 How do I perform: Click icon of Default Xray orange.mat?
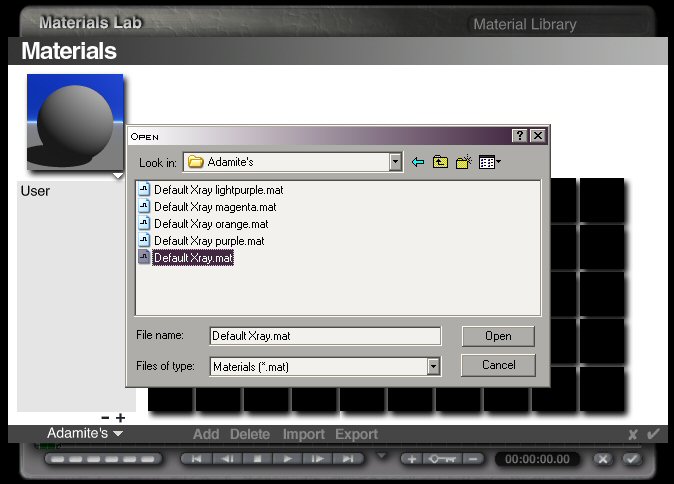[144, 224]
